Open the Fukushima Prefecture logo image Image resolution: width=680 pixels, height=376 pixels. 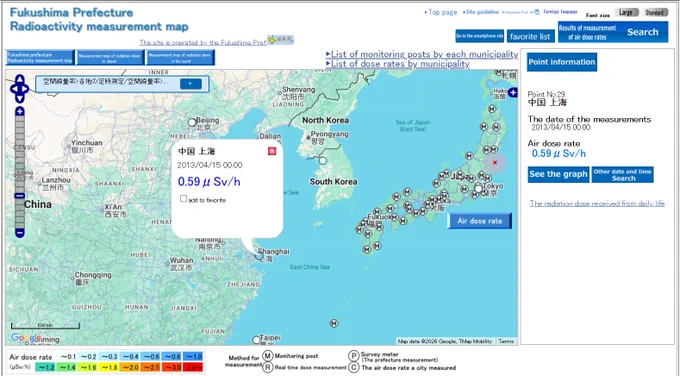click(x=281, y=39)
